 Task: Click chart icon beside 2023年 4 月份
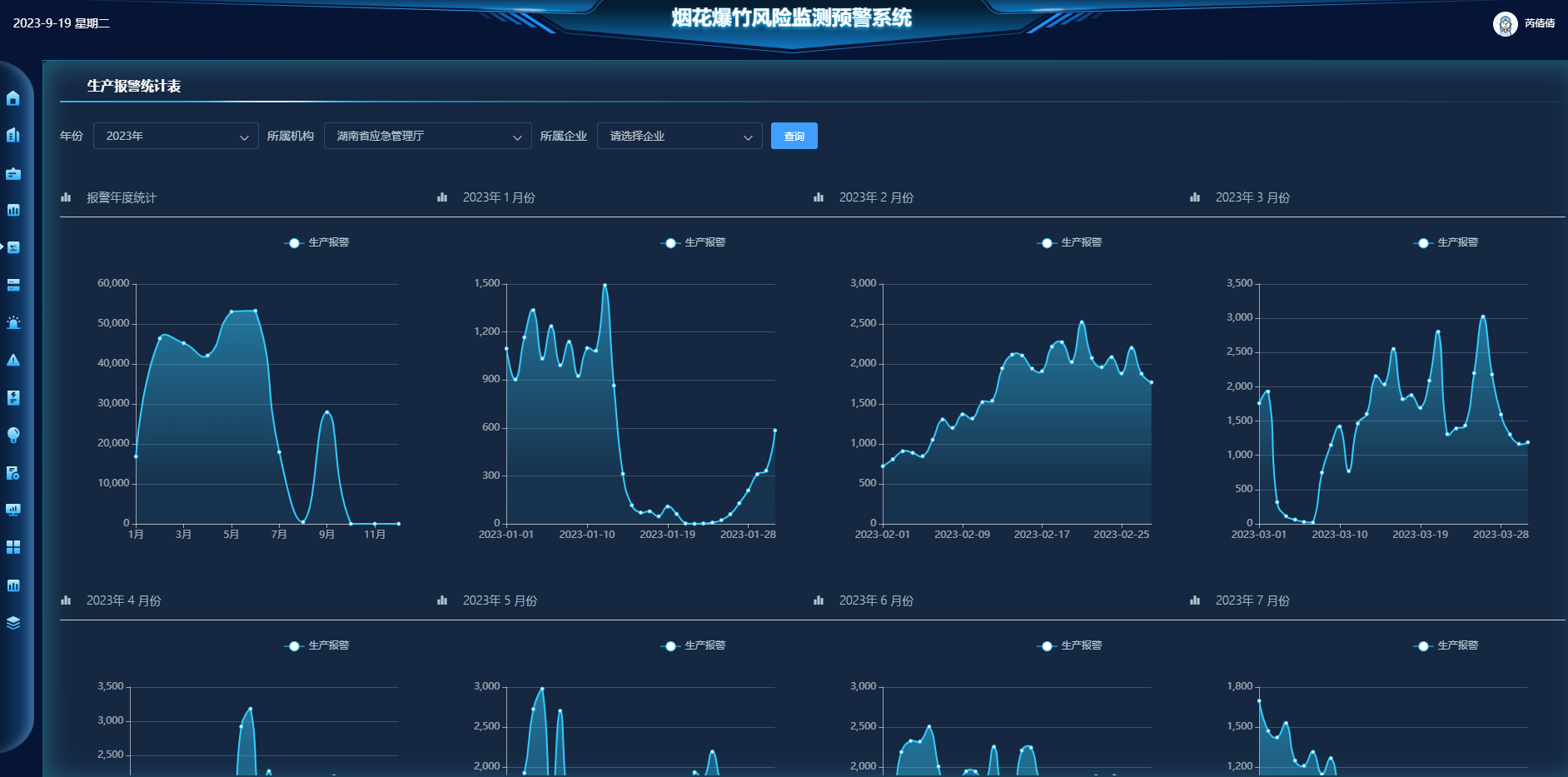pyautogui.click(x=66, y=600)
